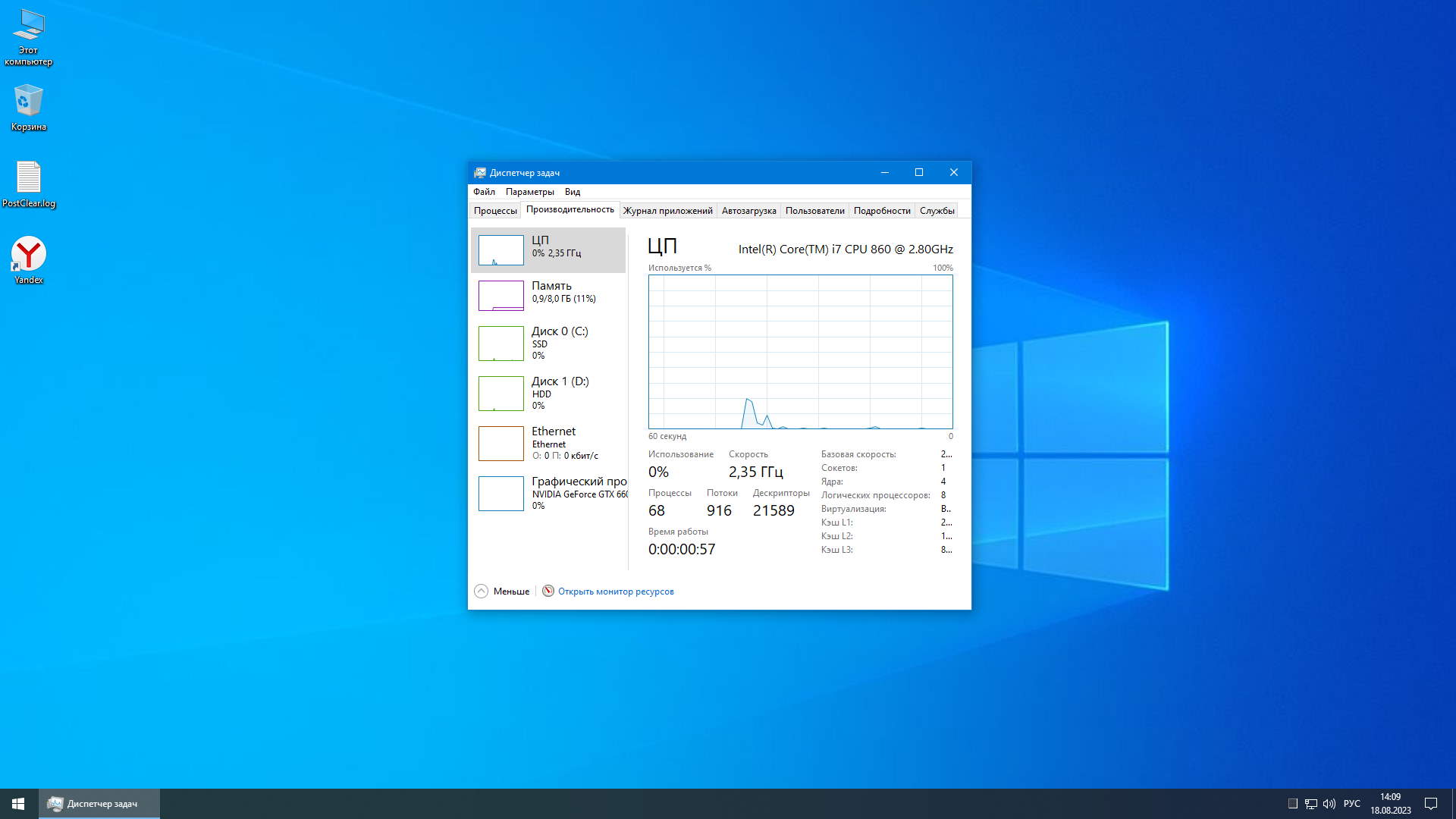Switch to the Автозагрузка tab
The height and width of the screenshot is (819, 1456).
pos(748,211)
